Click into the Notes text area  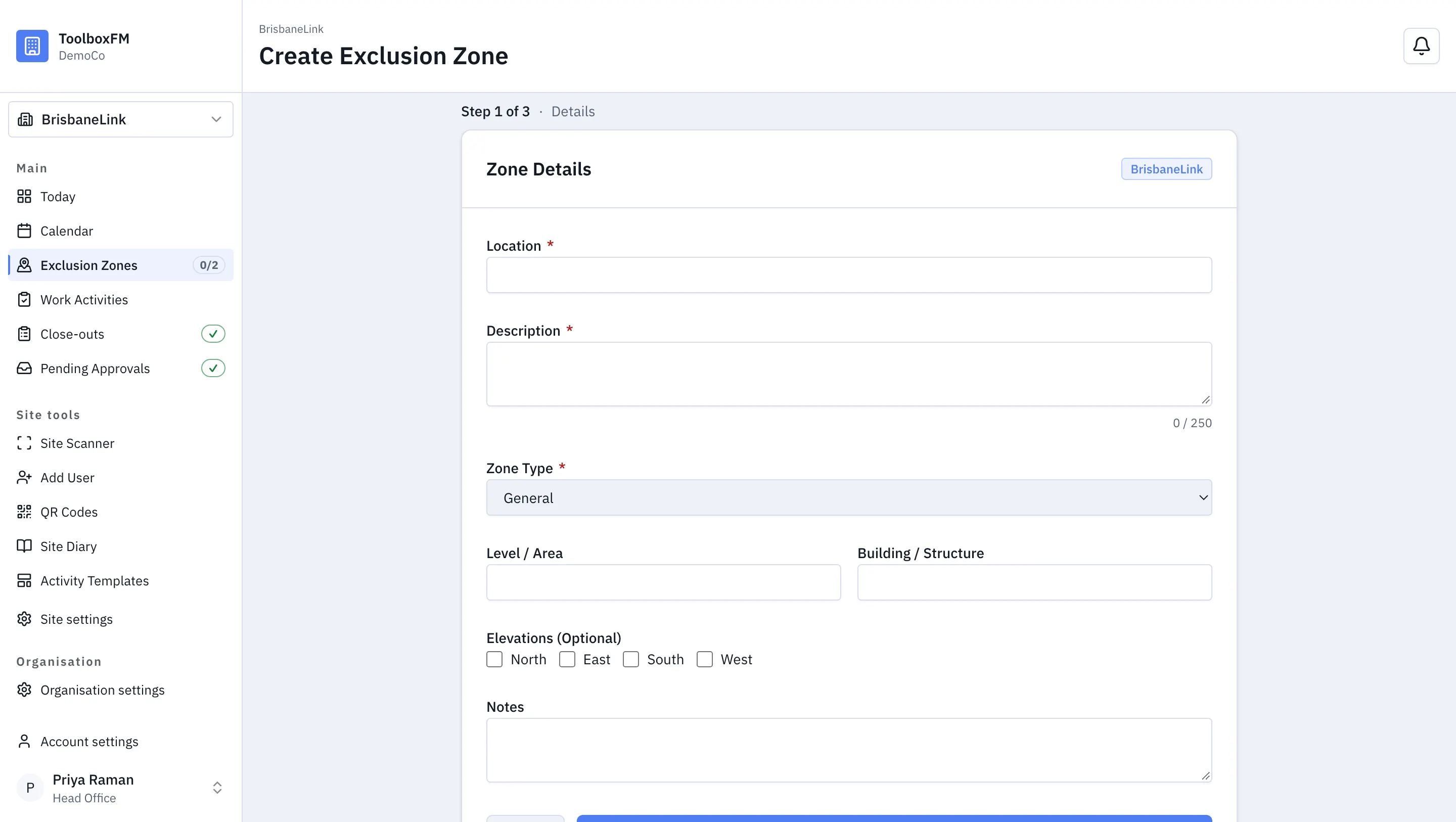(849, 750)
